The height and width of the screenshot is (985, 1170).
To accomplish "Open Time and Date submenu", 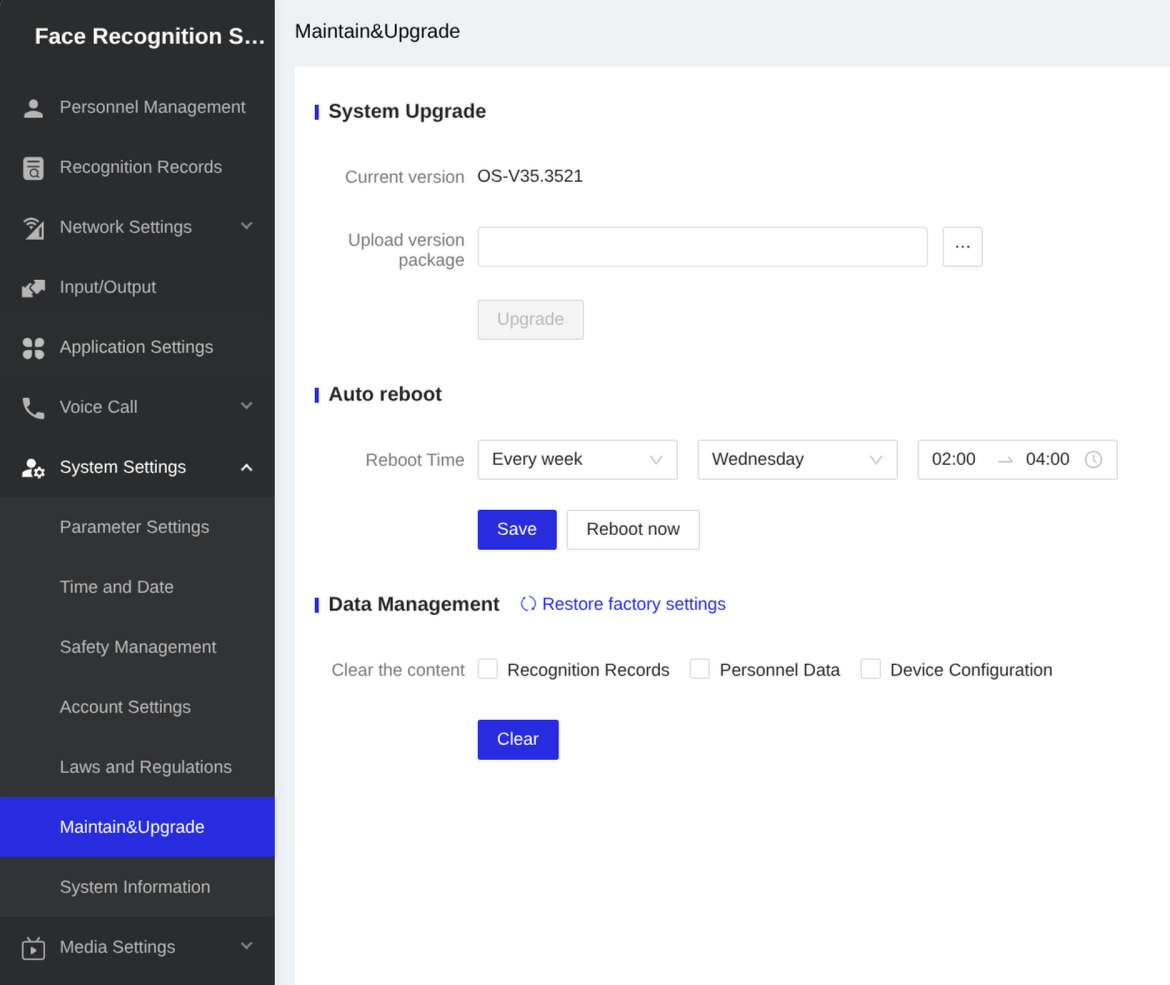I will (x=137, y=587).
